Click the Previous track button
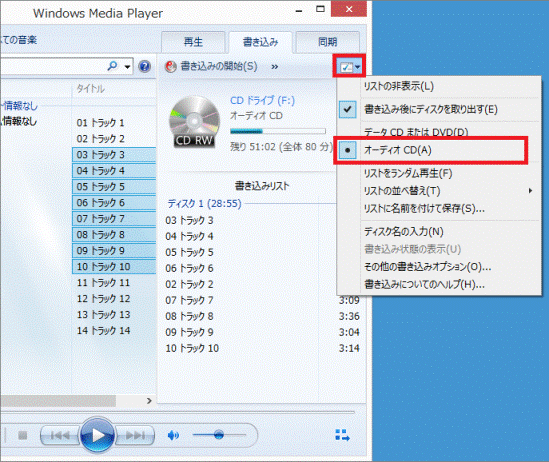Screen dimensions: 549x462 [x=60, y=435]
